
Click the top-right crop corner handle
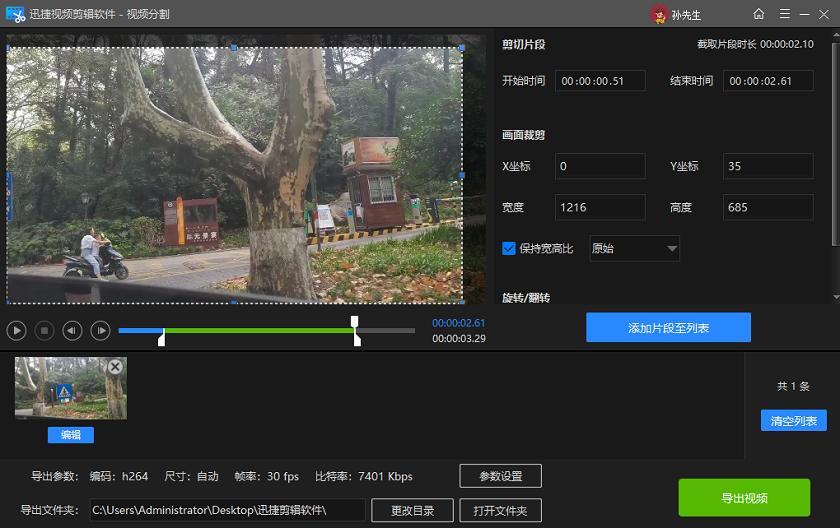point(462,48)
